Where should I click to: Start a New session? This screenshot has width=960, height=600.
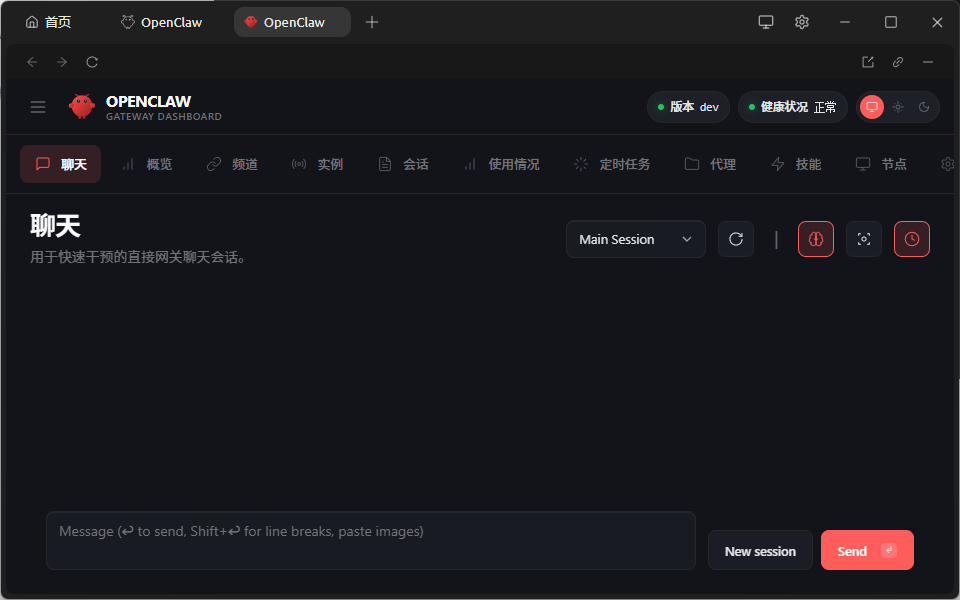tap(760, 550)
